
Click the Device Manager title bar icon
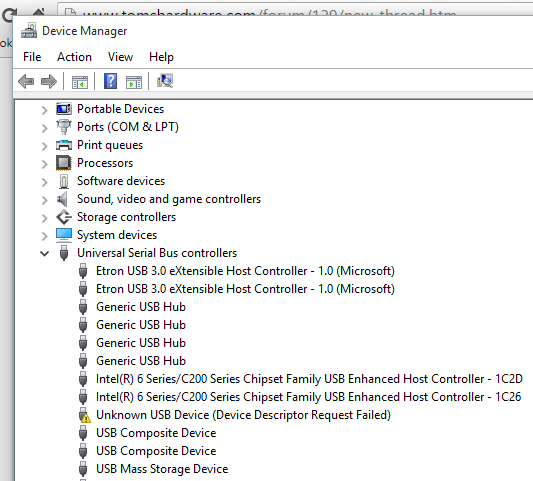coord(29,31)
